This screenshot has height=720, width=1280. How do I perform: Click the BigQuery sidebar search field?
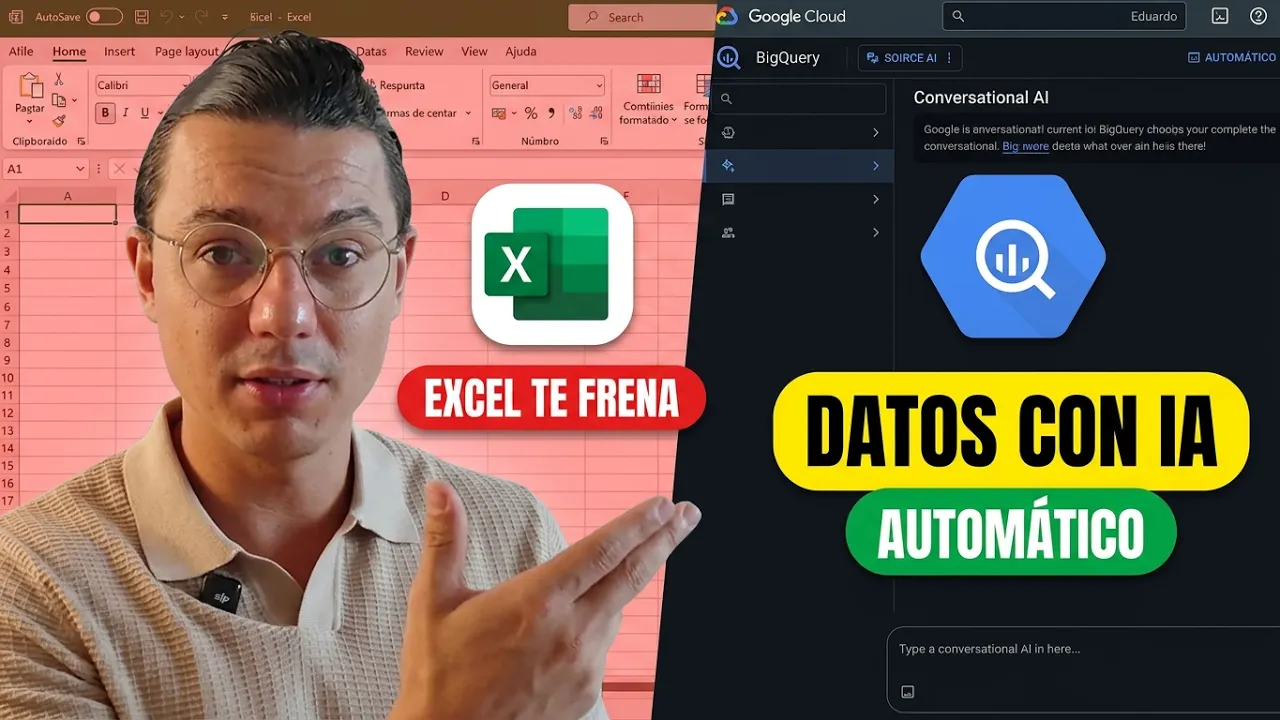pos(801,99)
